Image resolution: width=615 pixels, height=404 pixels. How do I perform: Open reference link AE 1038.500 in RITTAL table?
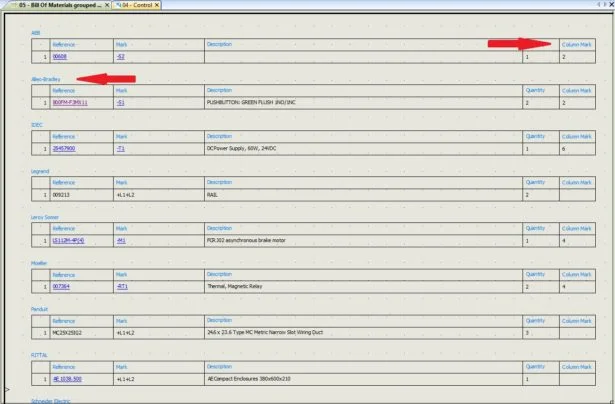coord(67,379)
